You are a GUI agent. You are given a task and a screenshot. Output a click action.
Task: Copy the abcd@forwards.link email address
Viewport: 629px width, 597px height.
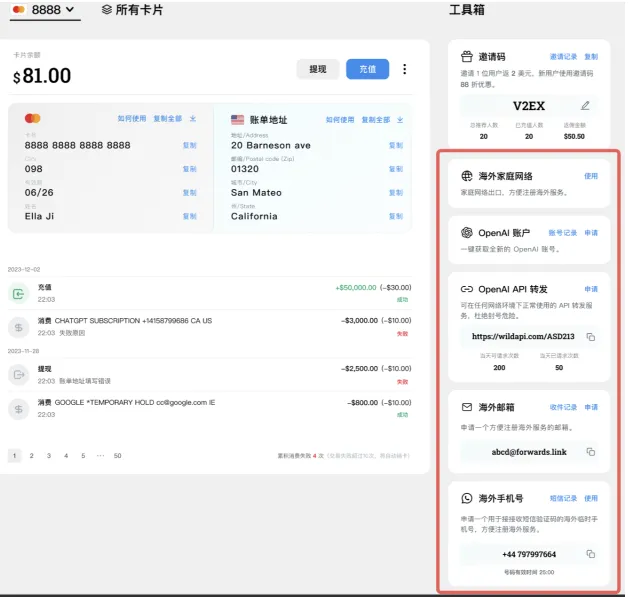coord(590,451)
